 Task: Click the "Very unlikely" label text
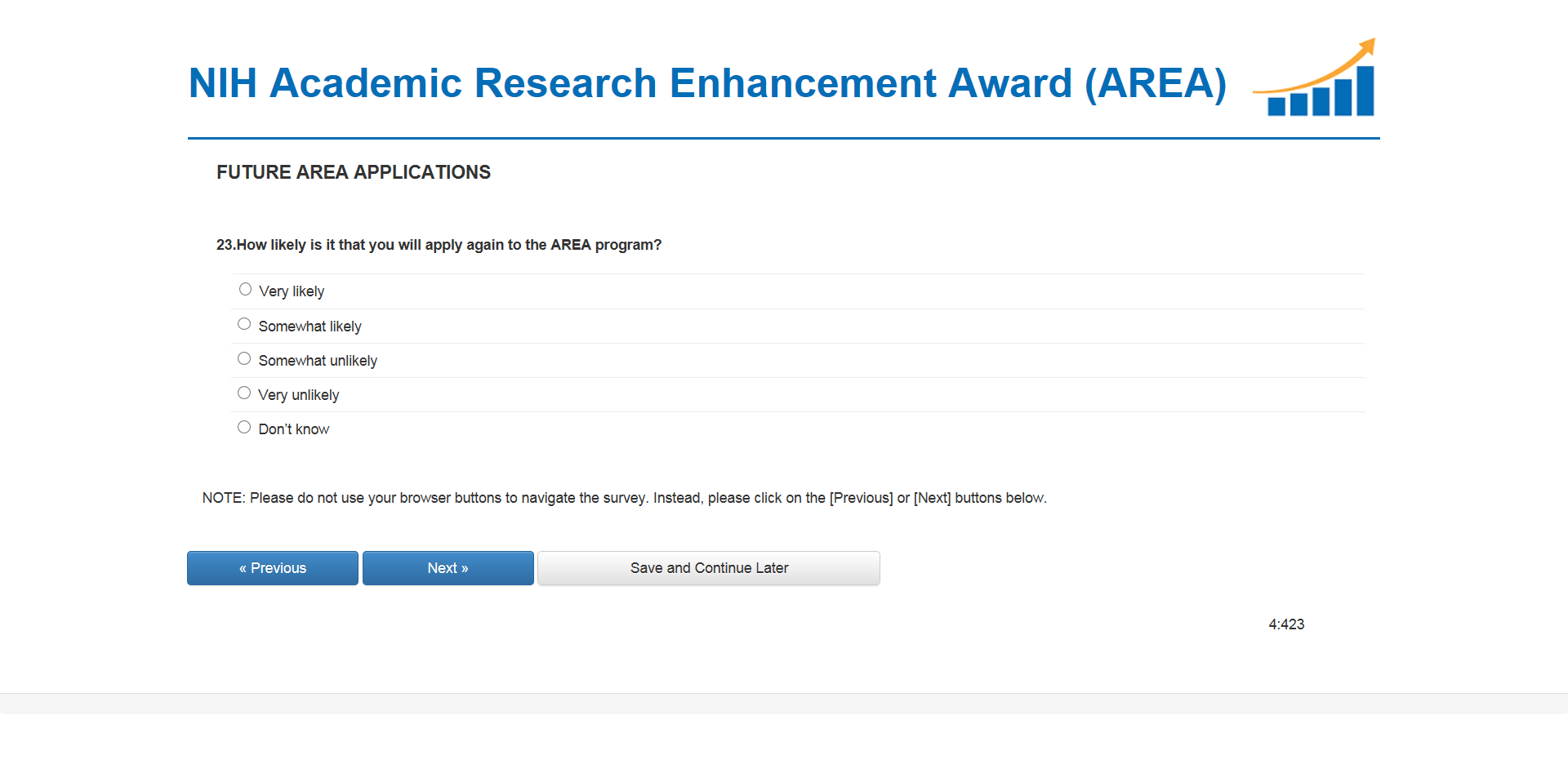tap(298, 395)
